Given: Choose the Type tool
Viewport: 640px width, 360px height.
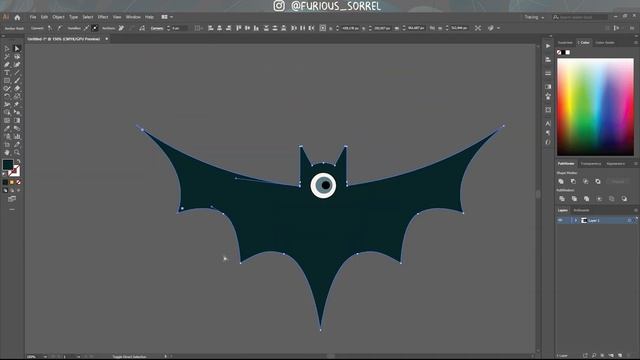Looking at the screenshot, I should (7, 73).
